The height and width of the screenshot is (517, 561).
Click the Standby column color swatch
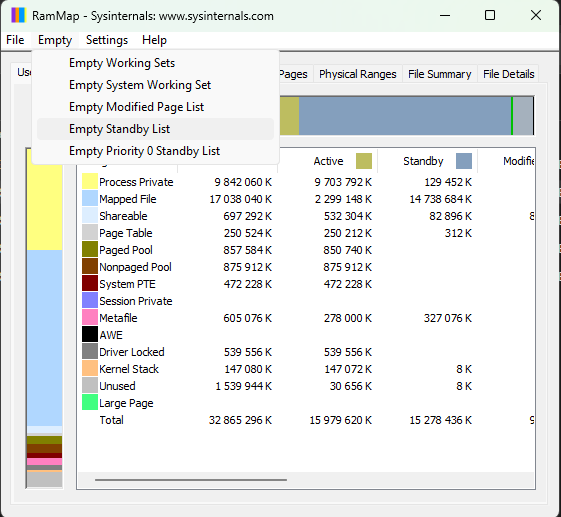464,161
